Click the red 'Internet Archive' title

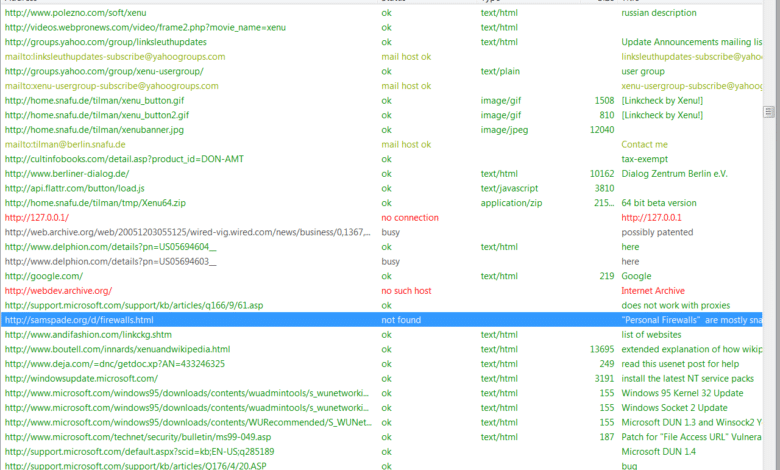pos(653,291)
